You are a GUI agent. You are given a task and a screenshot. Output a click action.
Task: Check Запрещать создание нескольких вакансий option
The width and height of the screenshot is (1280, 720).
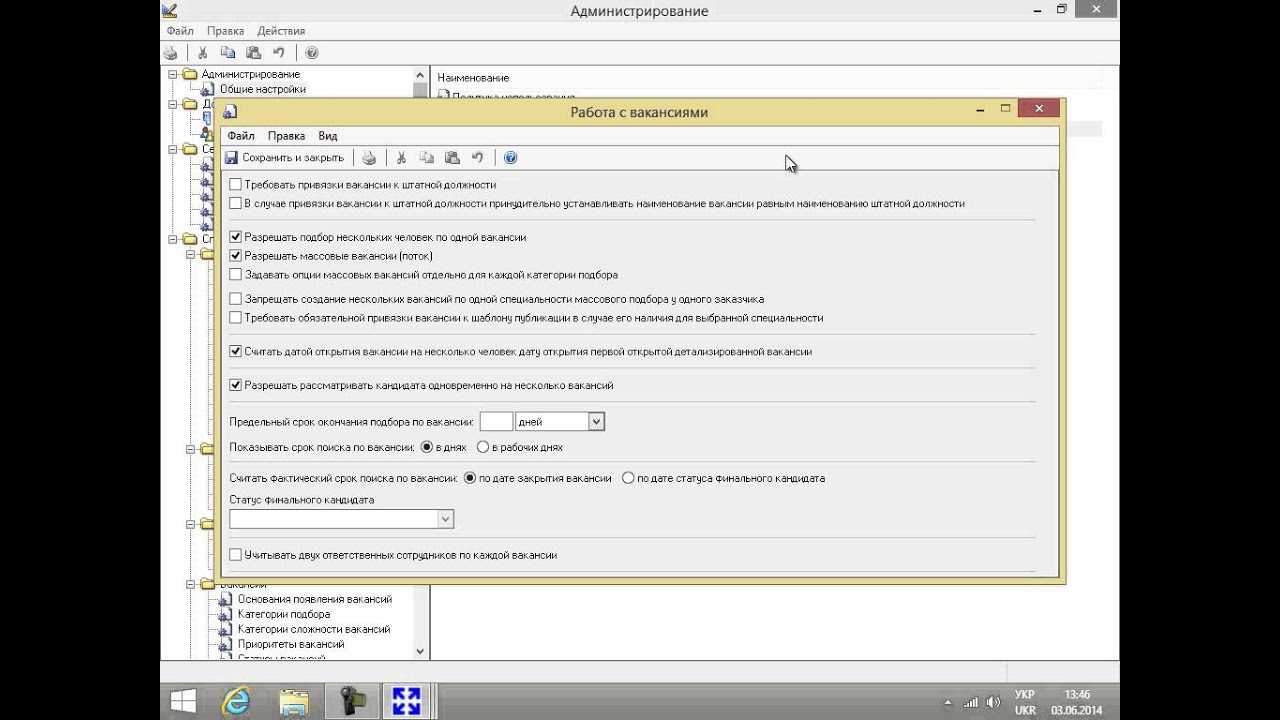tap(236, 299)
